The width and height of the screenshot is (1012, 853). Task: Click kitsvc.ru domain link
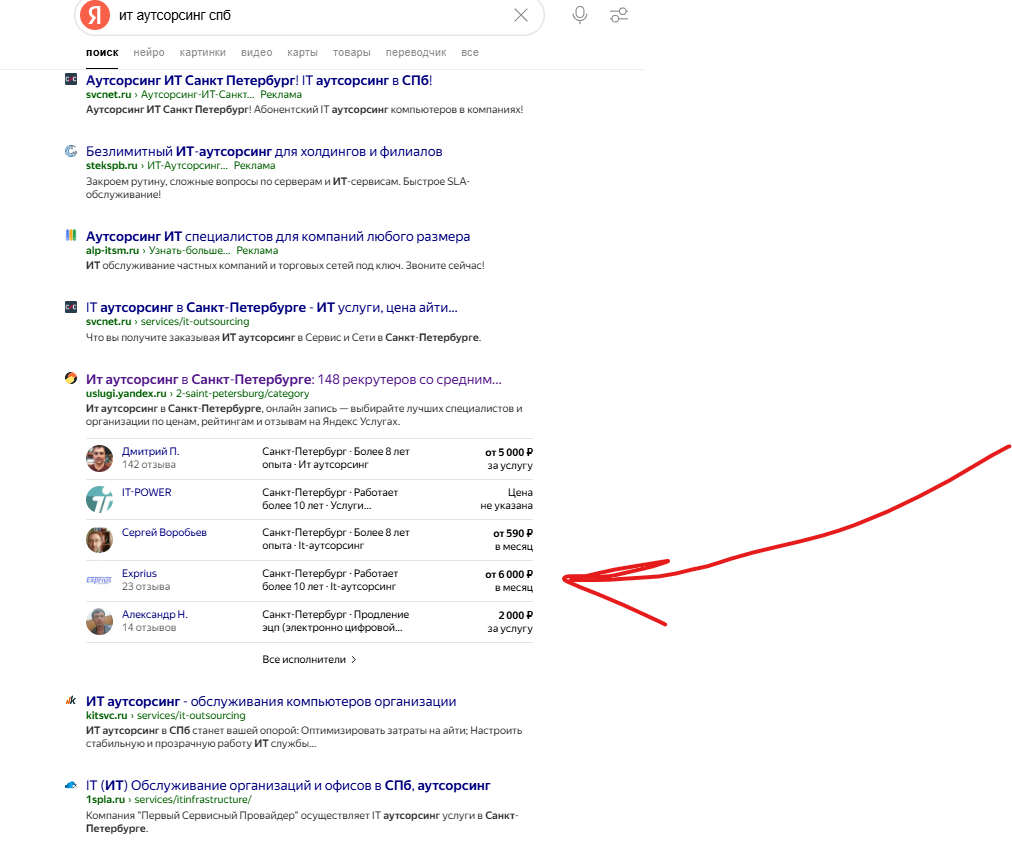coord(106,716)
